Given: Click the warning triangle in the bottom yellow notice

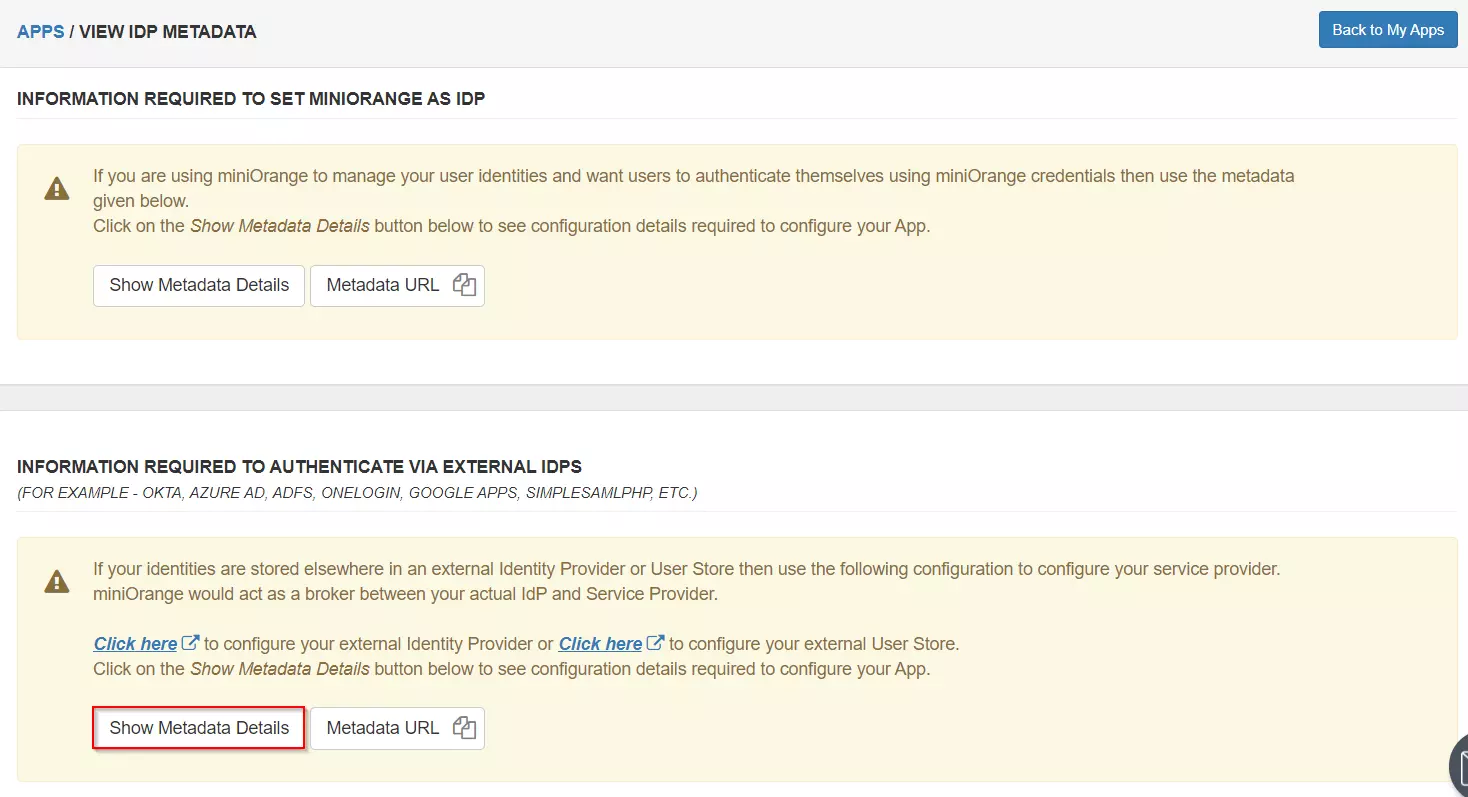Looking at the screenshot, I should click(x=57, y=581).
